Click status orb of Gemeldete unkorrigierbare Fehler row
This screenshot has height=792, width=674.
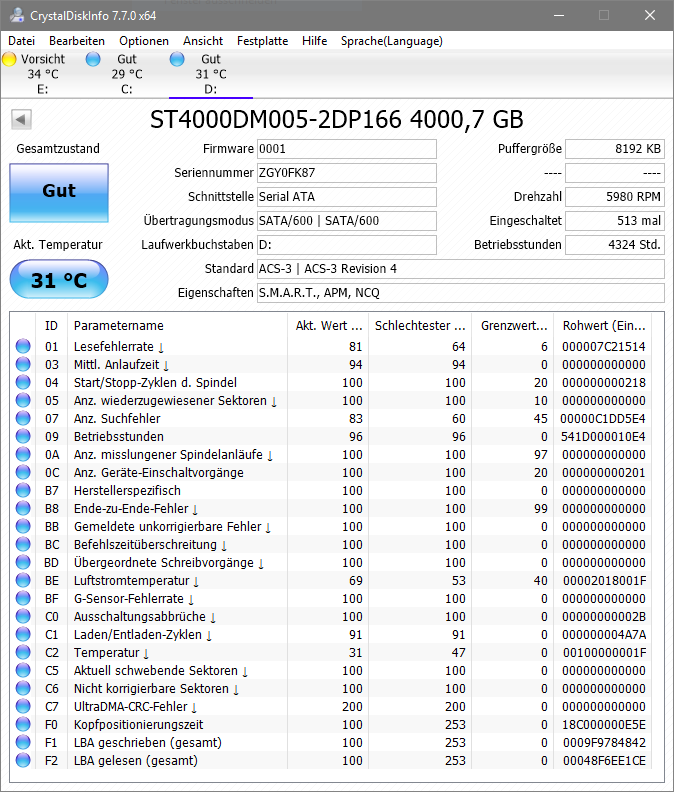coord(23,526)
